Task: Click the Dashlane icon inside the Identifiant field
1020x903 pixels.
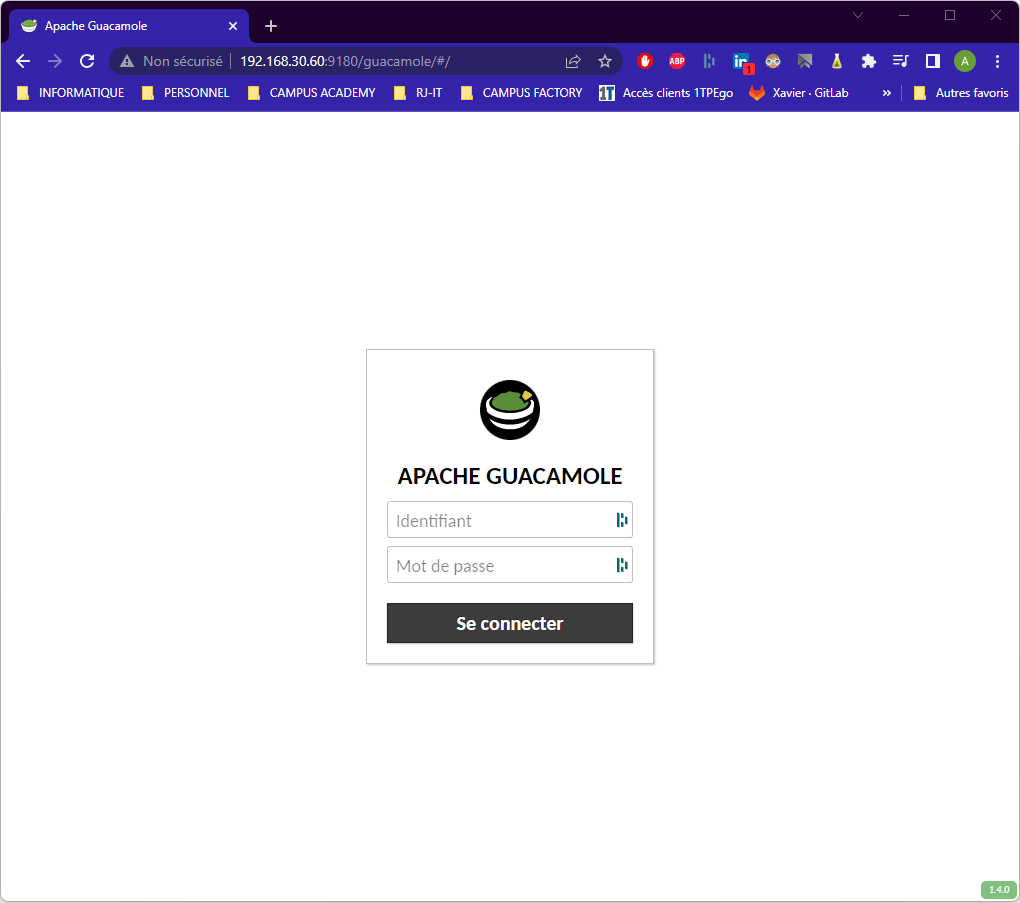Action: (621, 519)
